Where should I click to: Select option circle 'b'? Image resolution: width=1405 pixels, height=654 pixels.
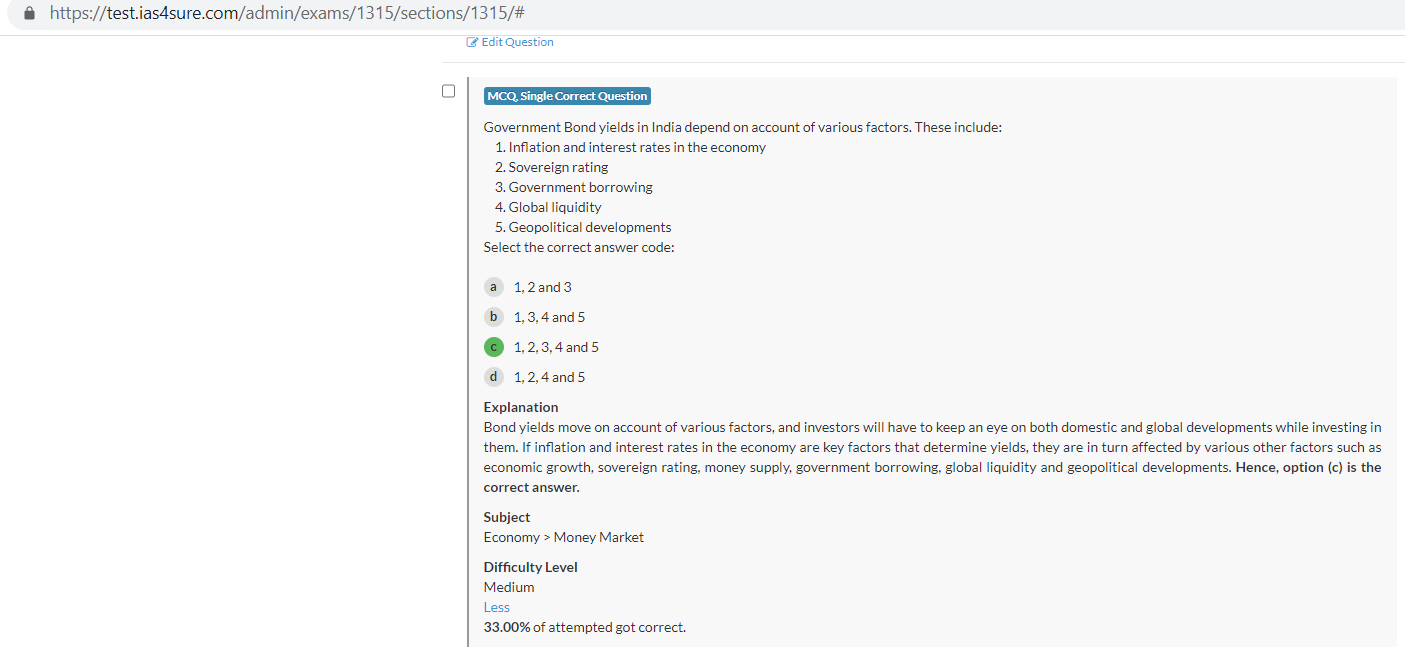493,317
